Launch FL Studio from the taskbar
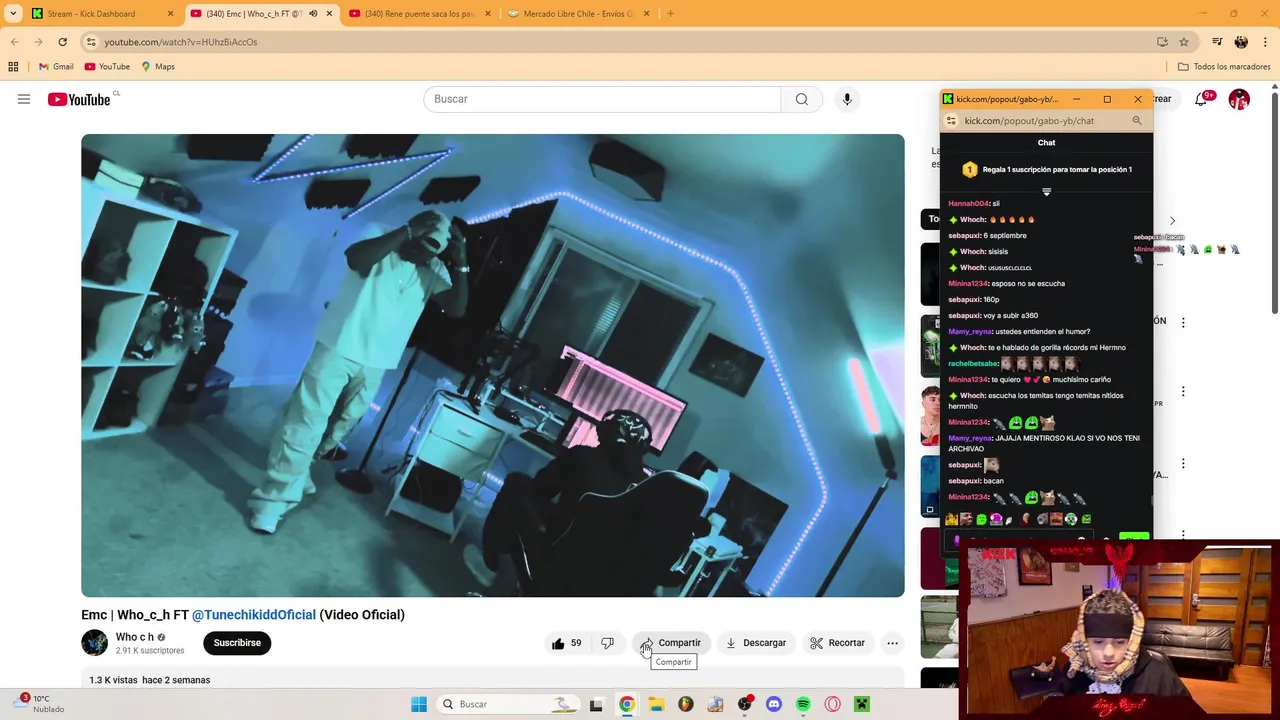The width and height of the screenshot is (1280, 720). (685, 704)
